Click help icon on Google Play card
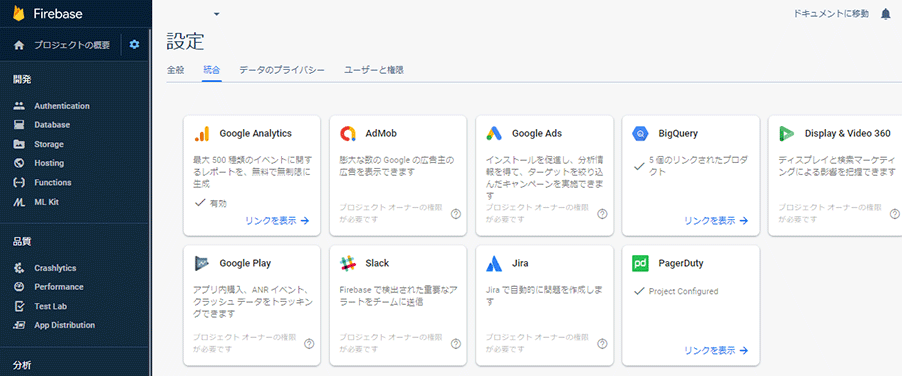 309,344
